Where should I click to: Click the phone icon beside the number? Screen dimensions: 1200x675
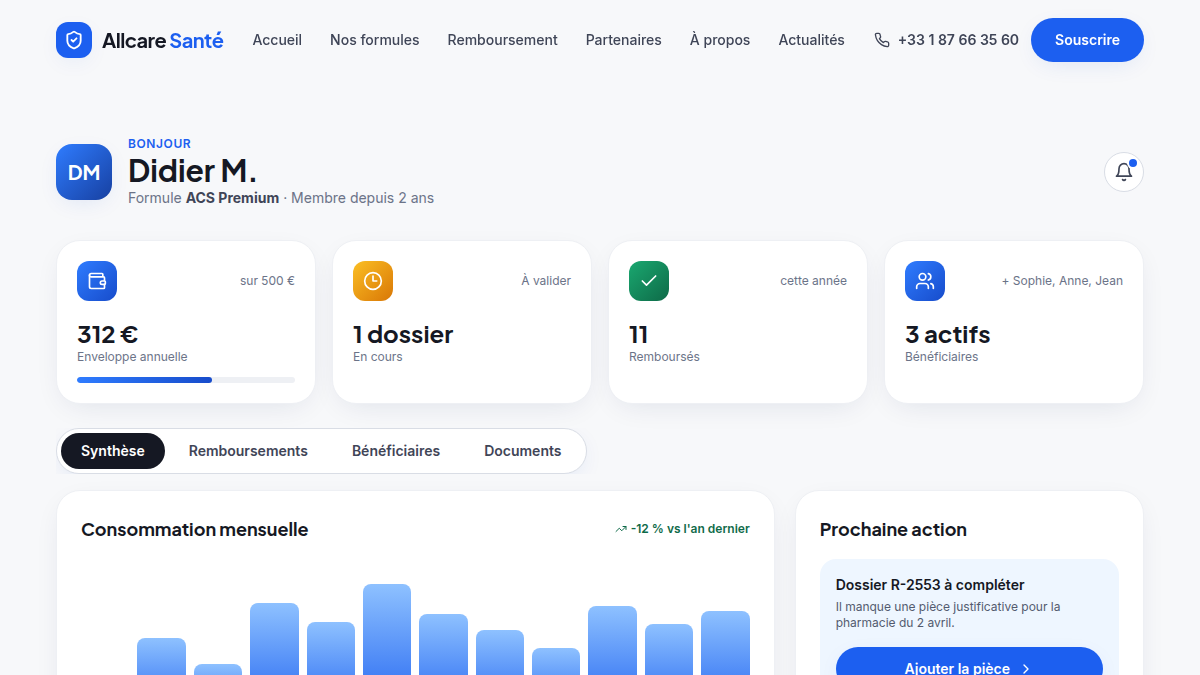click(x=882, y=40)
